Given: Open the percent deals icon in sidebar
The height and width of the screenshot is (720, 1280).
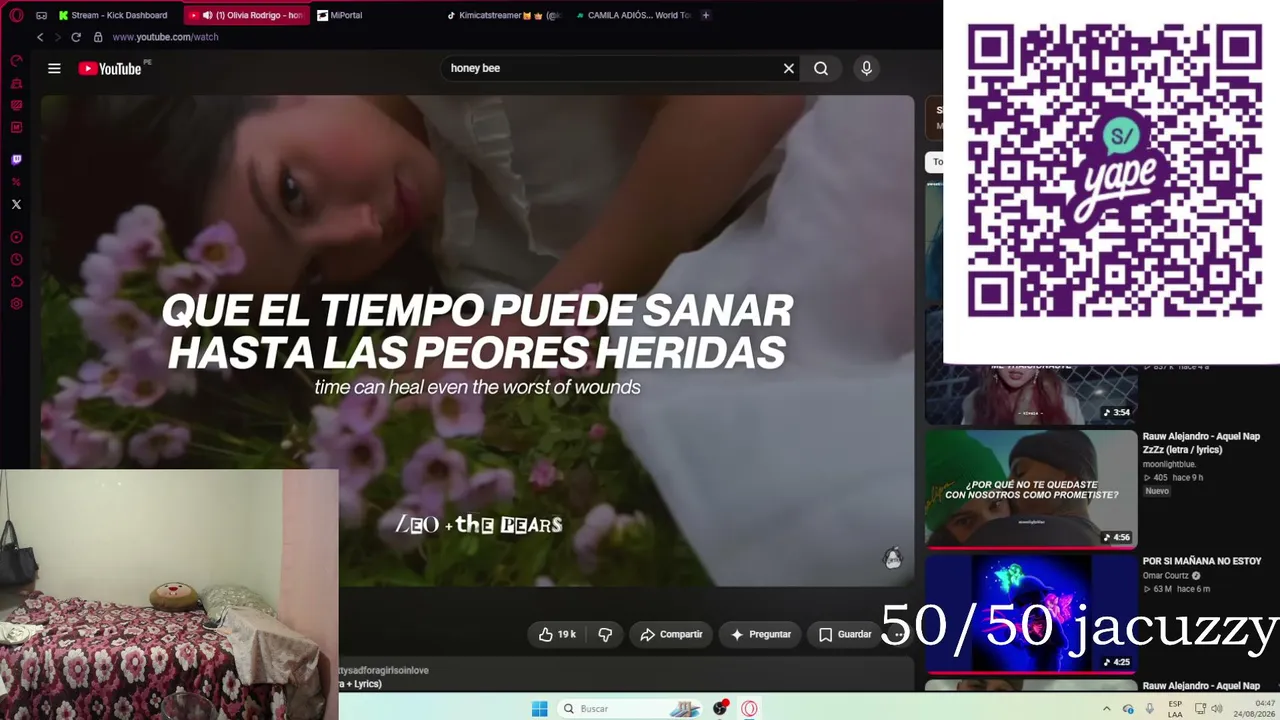Looking at the screenshot, I should 16,182.
